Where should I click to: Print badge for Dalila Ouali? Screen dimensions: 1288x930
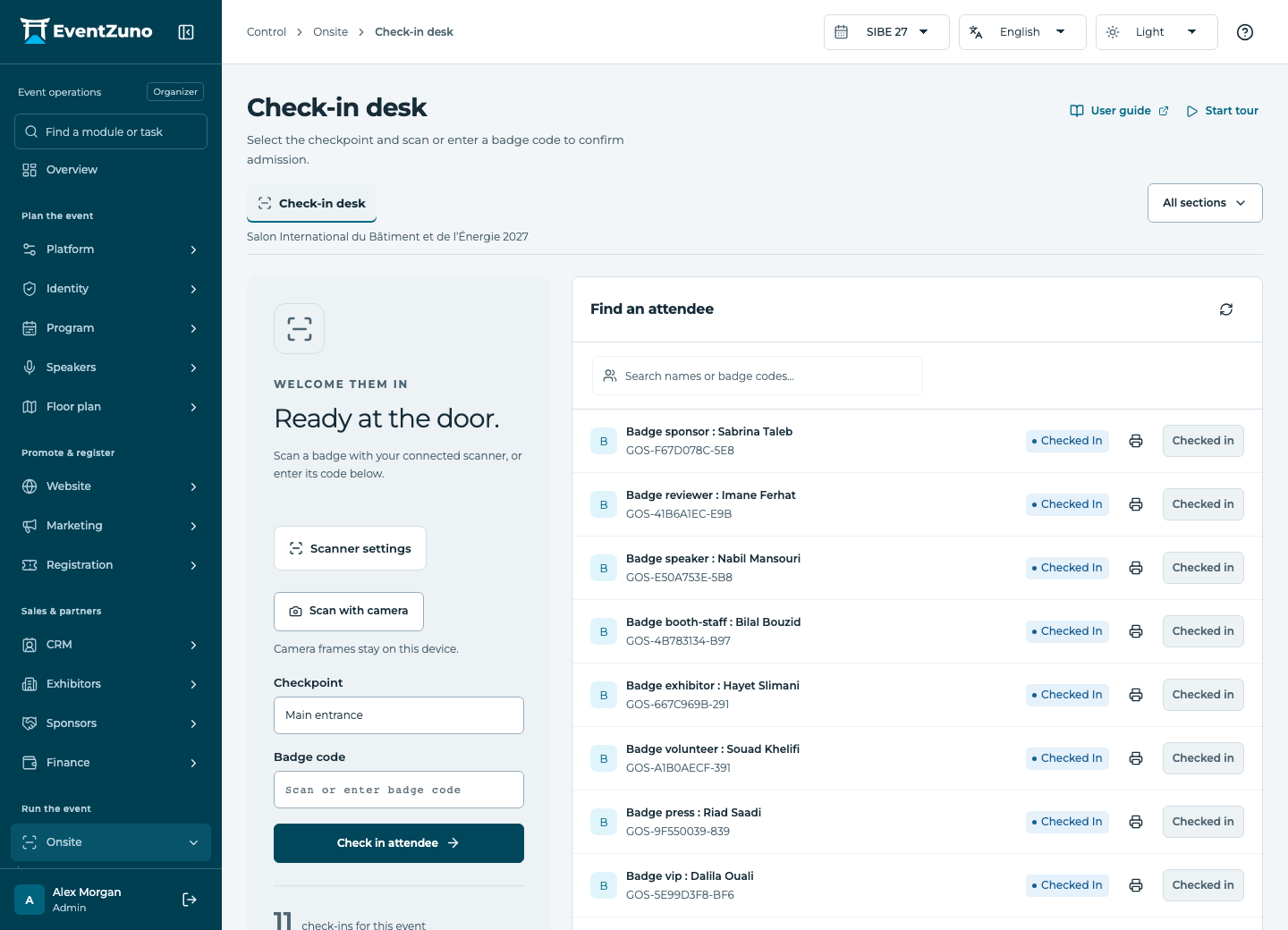point(1136,885)
